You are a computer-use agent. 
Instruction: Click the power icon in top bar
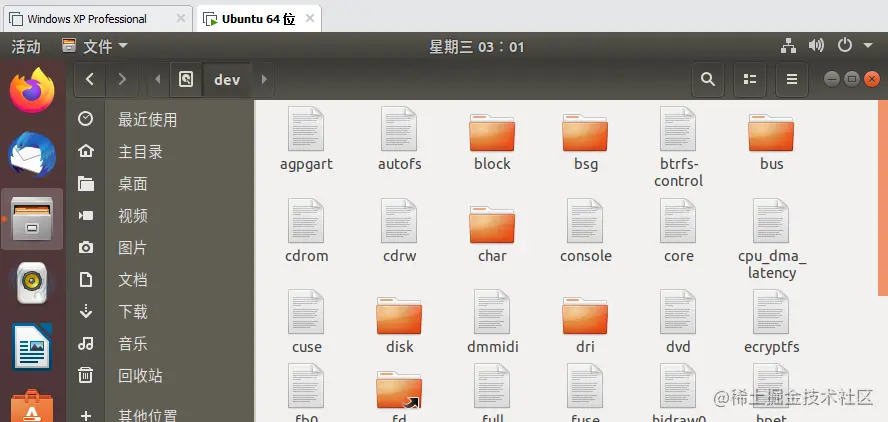[844, 45]
